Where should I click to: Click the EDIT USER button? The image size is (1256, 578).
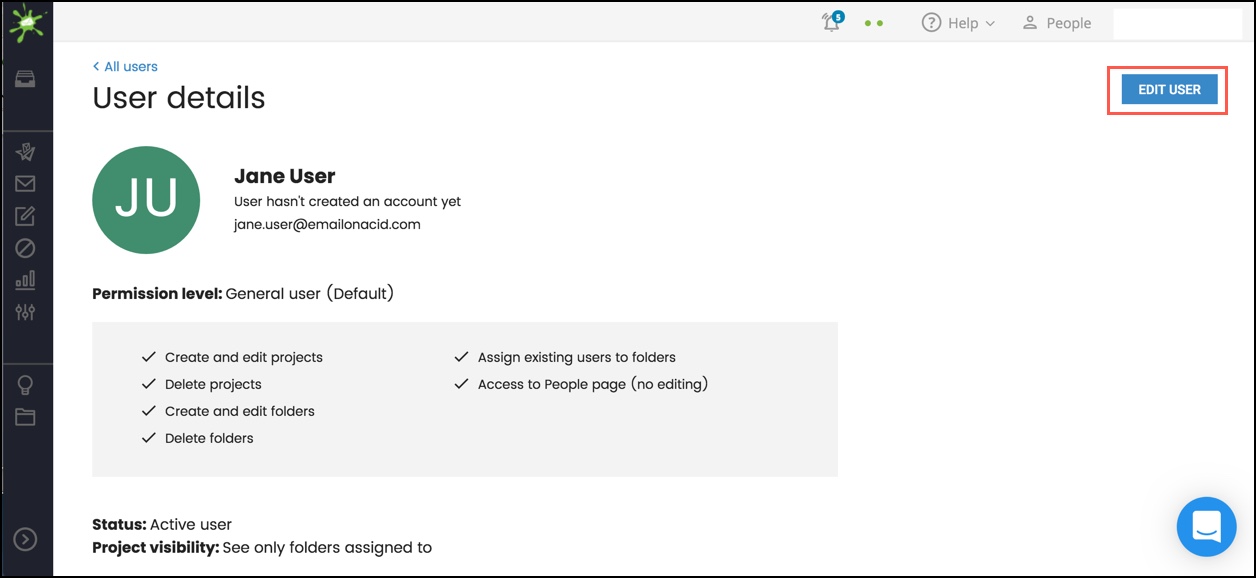tap(1169, 90)
